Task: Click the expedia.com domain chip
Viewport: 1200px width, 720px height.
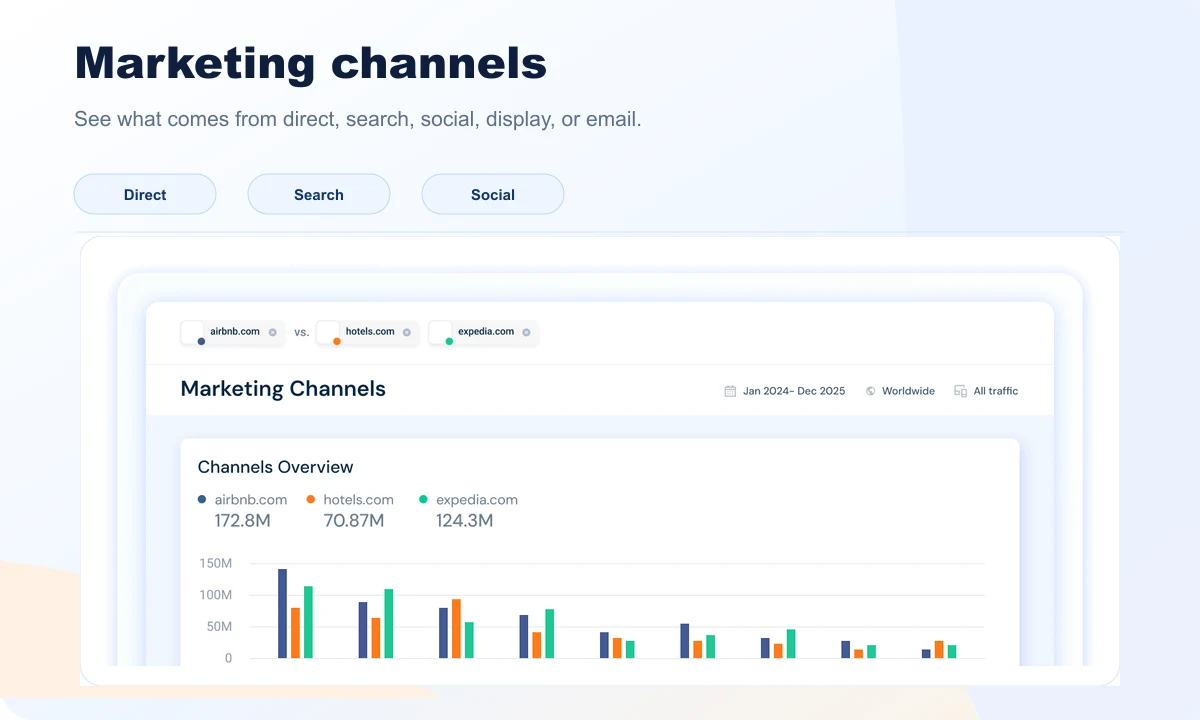Action: click(x=483, y=332)
